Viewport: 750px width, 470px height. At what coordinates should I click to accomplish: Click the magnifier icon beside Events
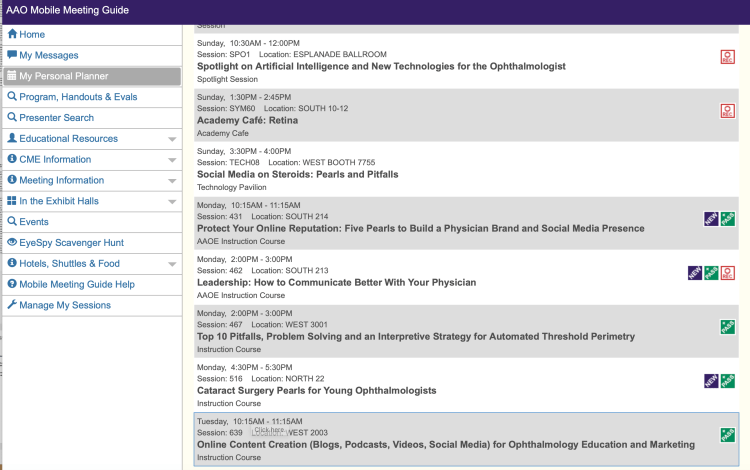12,221
